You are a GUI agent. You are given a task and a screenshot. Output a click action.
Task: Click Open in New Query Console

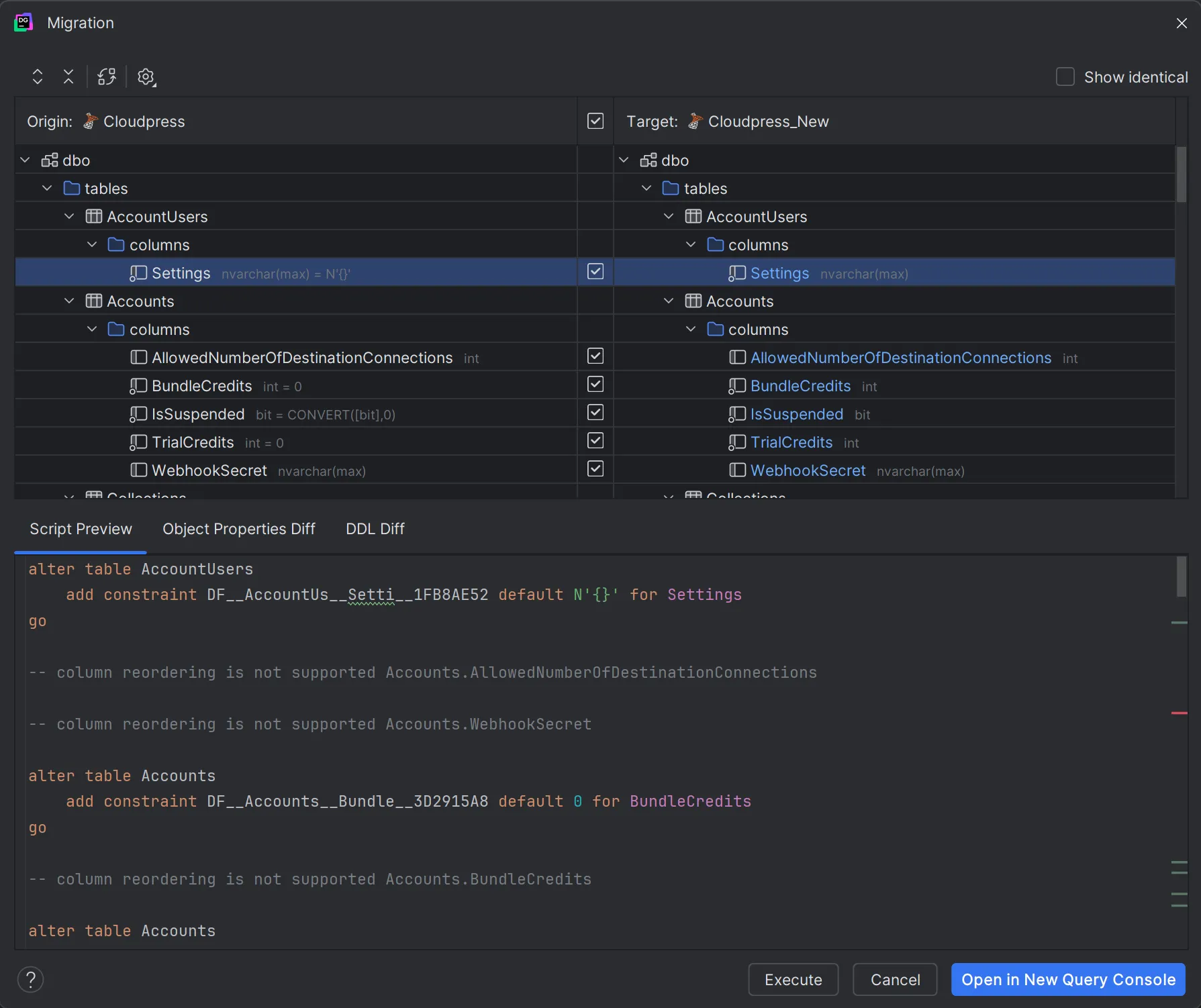point(1067,979)
